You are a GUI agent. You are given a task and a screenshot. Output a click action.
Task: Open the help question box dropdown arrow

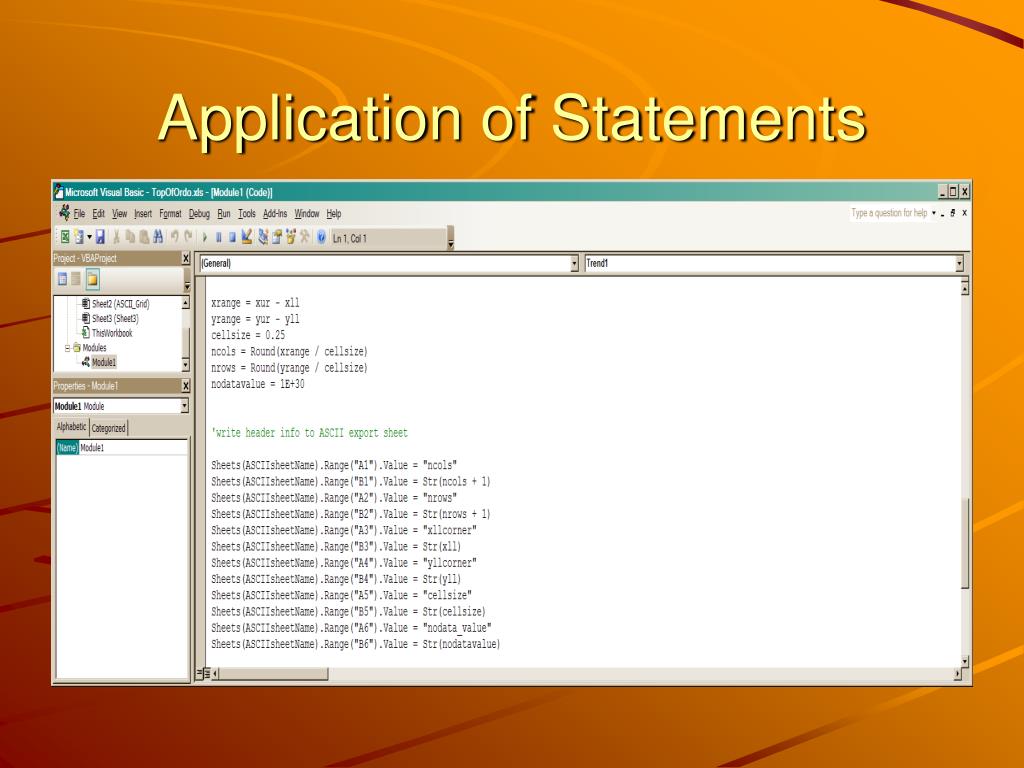(x=934, y=213)
